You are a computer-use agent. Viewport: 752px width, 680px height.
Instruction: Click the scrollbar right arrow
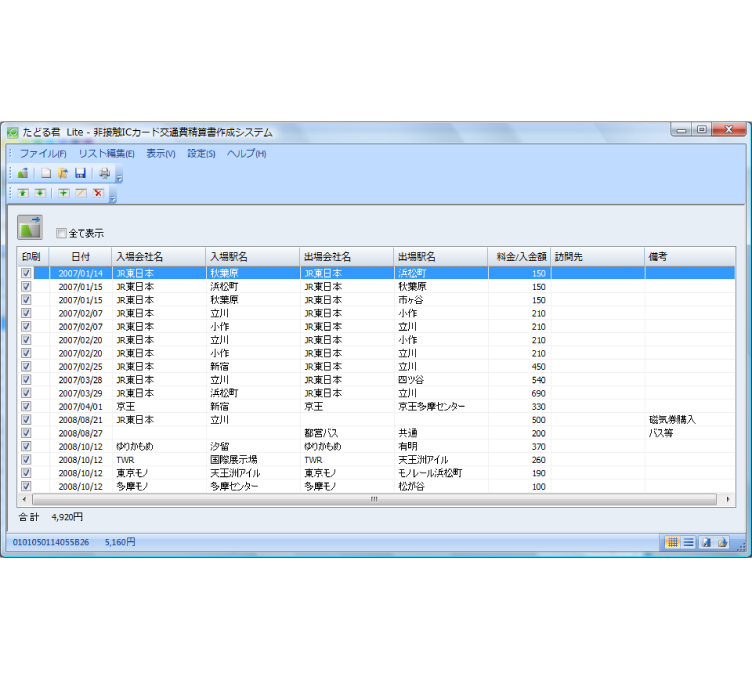[x=728, y=500]
